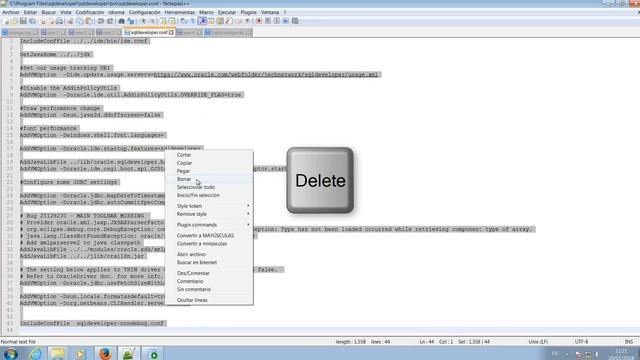The width and height of the screenshot is (640, 360).
Task: Click the Run Macro Multiple Times icon
Action: pyautogui.click(x=286, y=21)
